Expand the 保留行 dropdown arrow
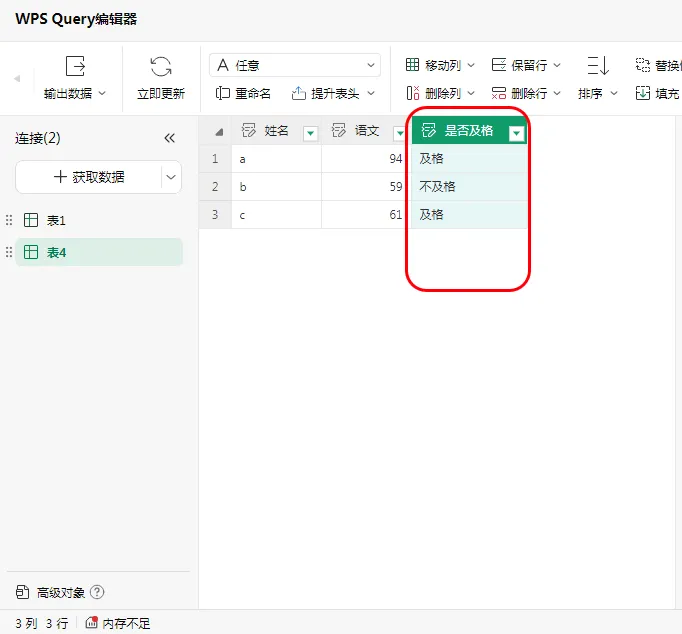This screenshot has height=634, width=682. coord(557,65)
